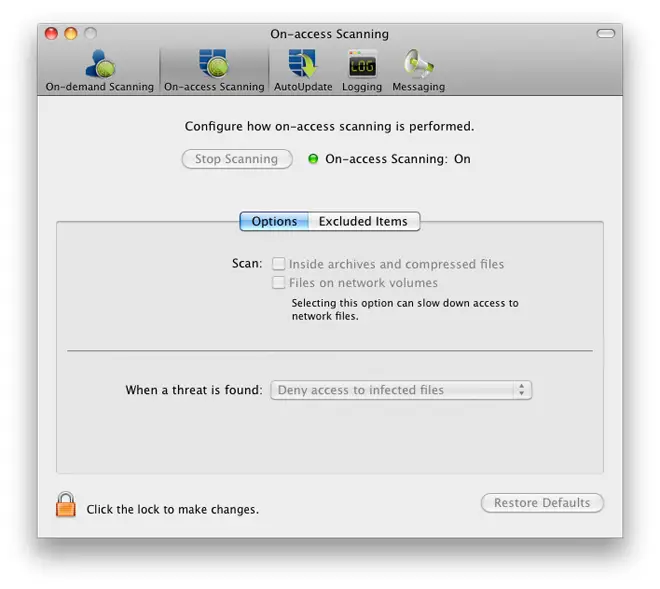Viewport: 660px width, 589px height.
Task: Select the On-access Scanning toolbar icon
Action: tap(214, 70)
